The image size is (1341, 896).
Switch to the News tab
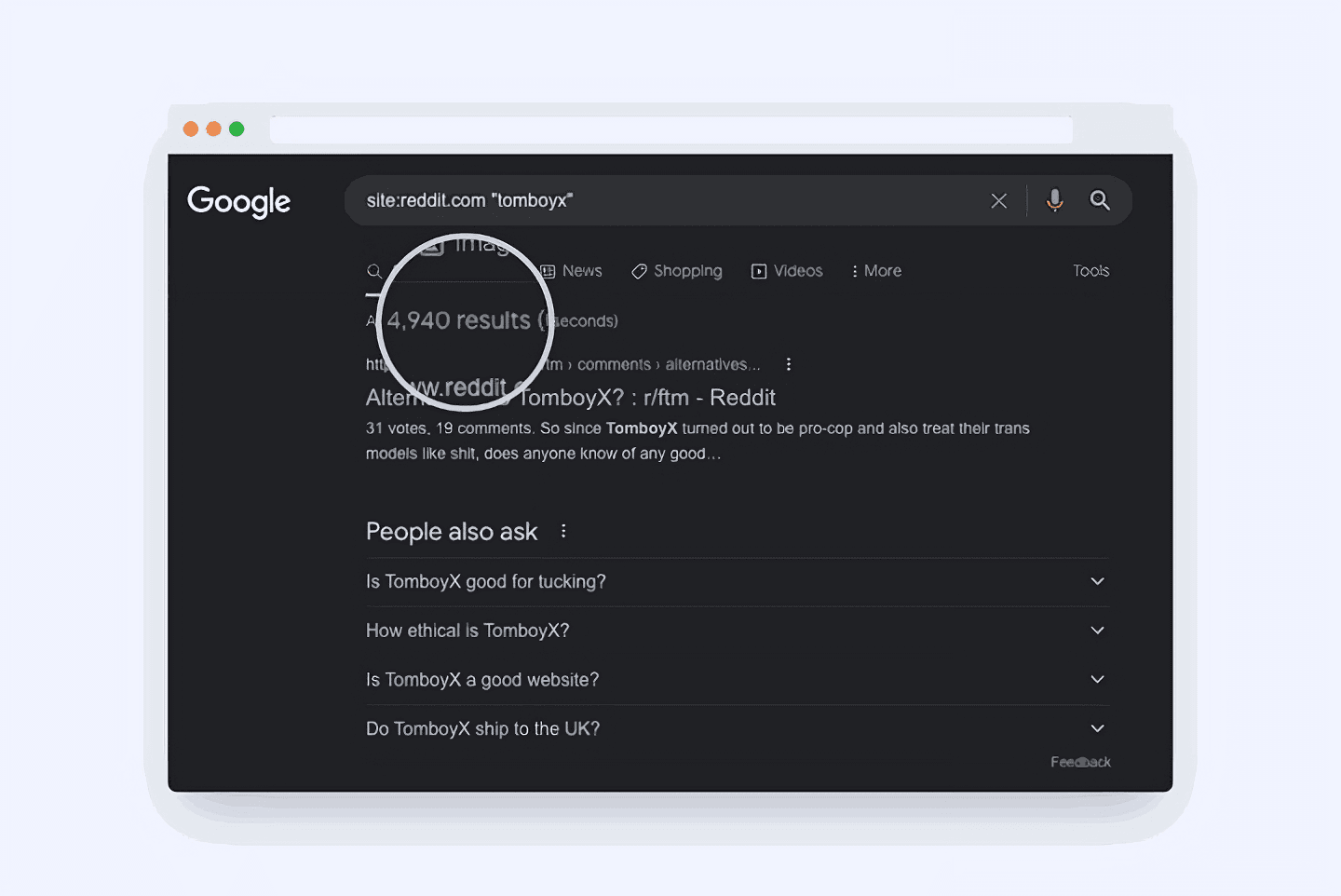[x=572, y=271]
